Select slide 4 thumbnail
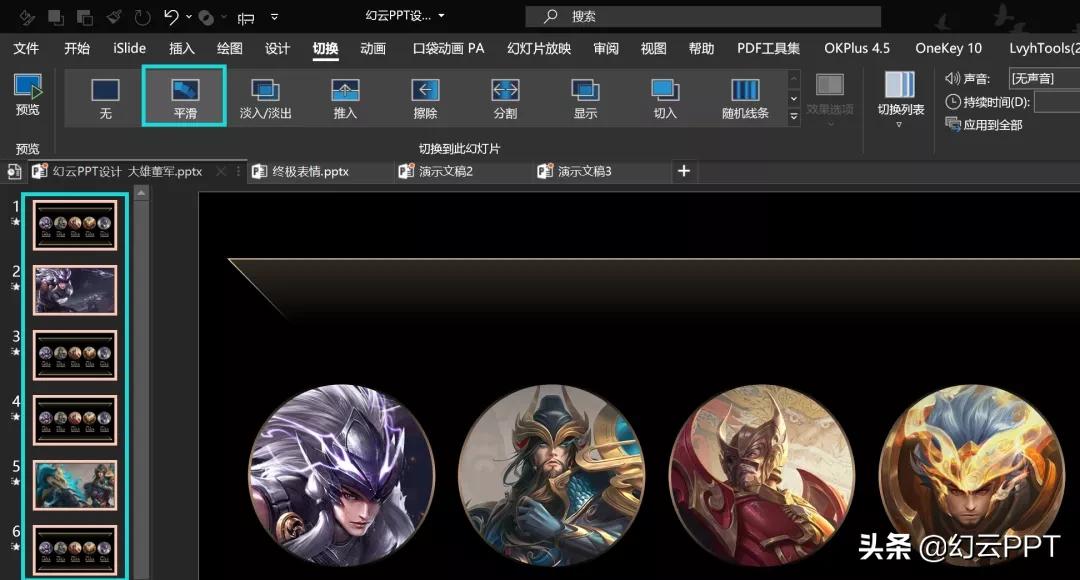 75,420
